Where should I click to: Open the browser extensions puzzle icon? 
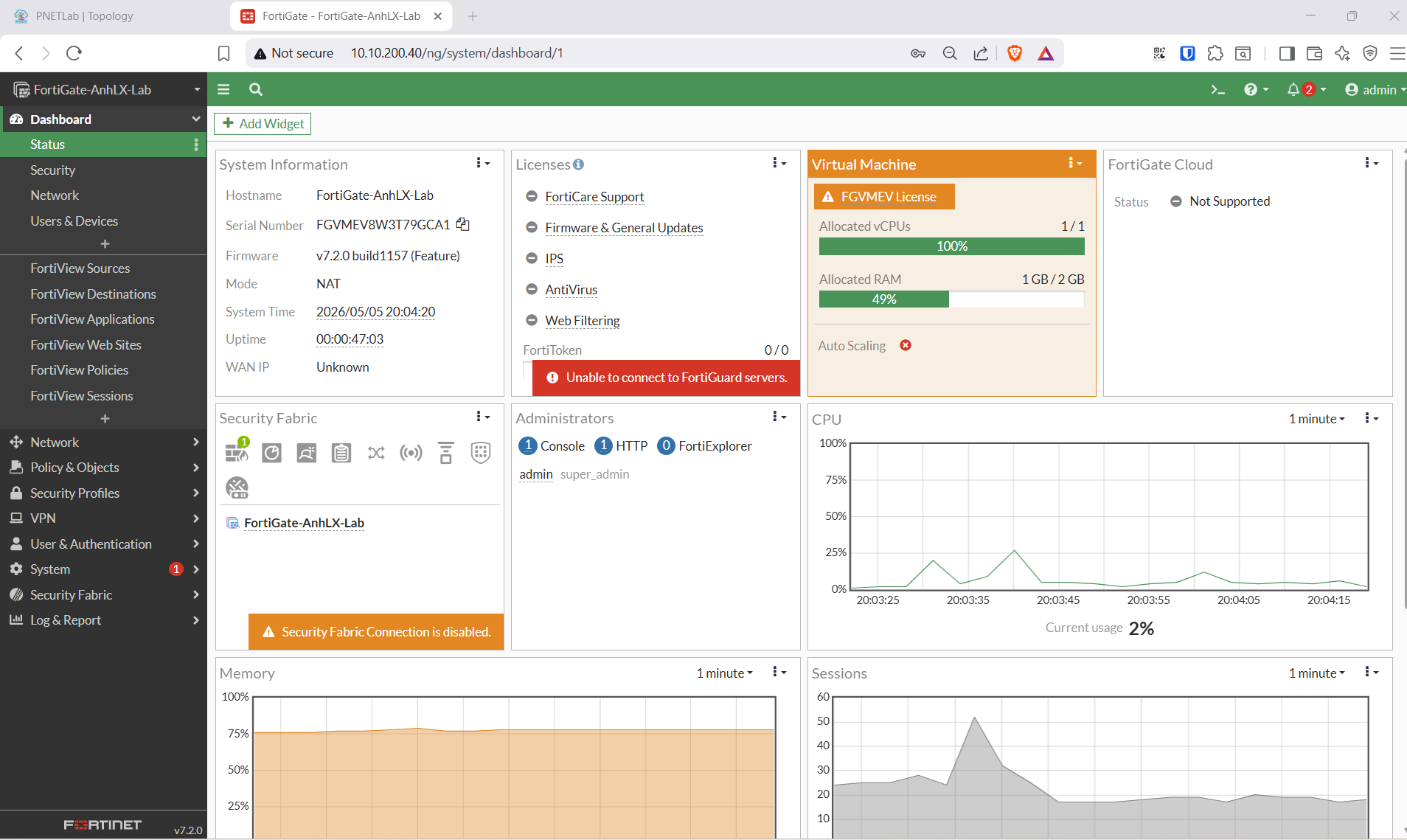pyautogui.click(x=1215, y=53)
